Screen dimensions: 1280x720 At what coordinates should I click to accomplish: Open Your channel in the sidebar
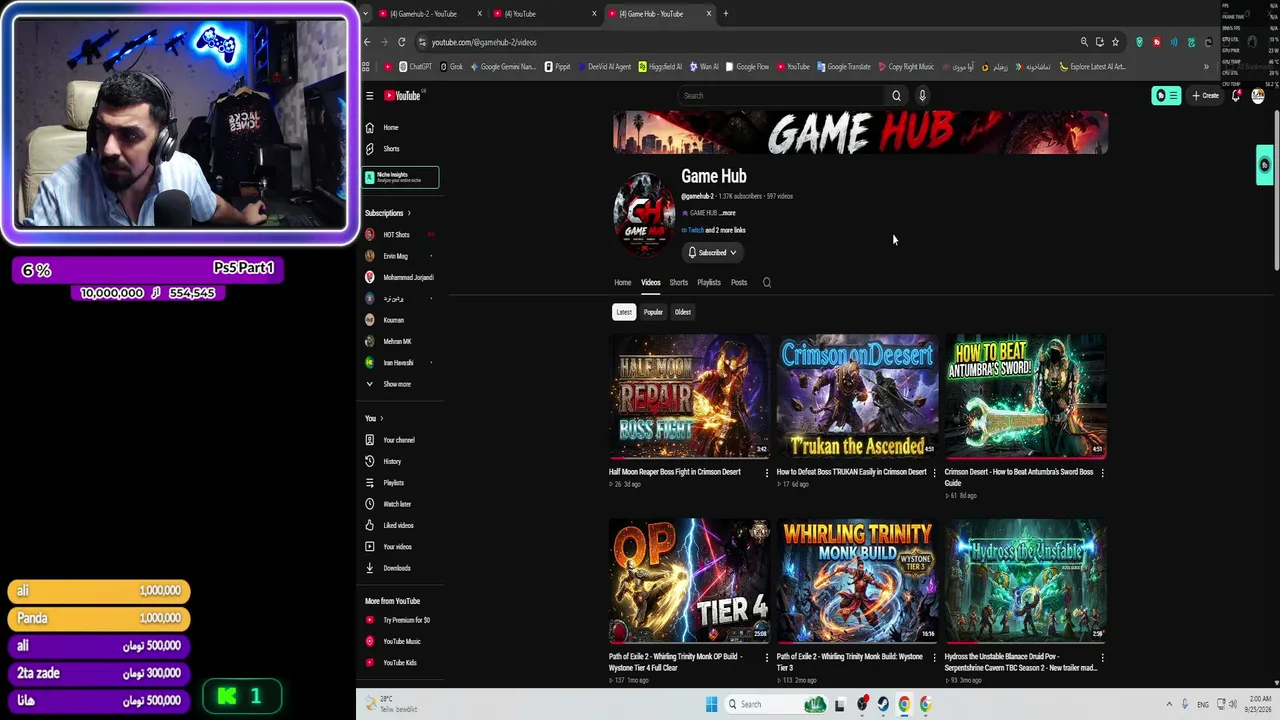pos(400,440)
